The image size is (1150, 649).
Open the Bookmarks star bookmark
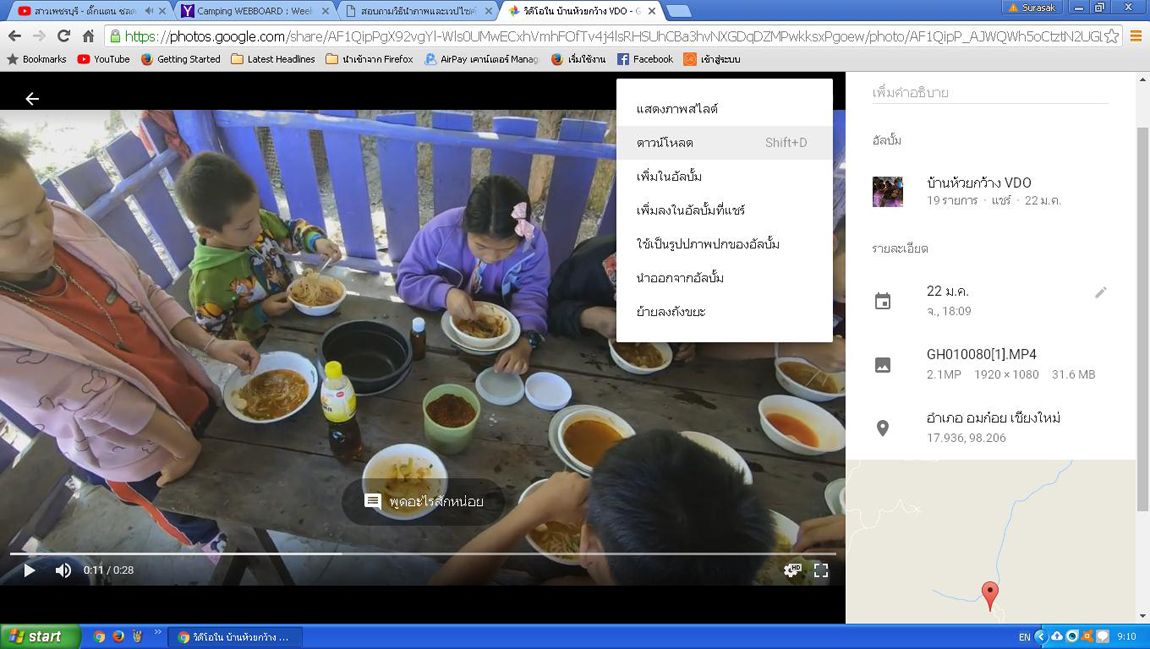[x=37, y=59]
